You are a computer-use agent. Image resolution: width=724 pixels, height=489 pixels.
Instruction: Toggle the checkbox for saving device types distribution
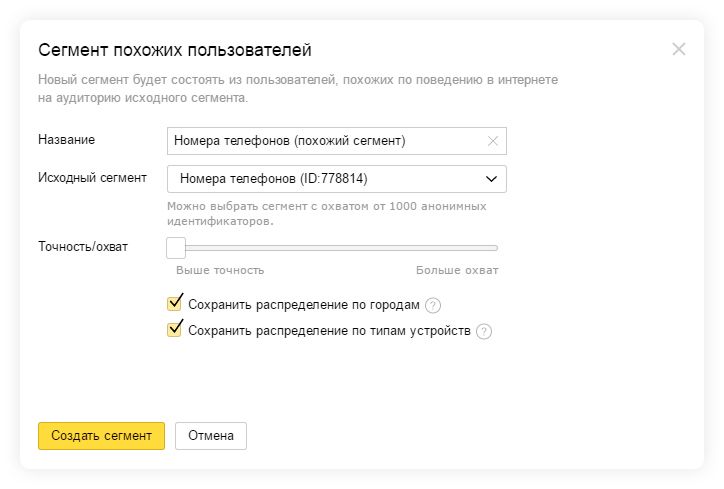(x=175, y=330)
